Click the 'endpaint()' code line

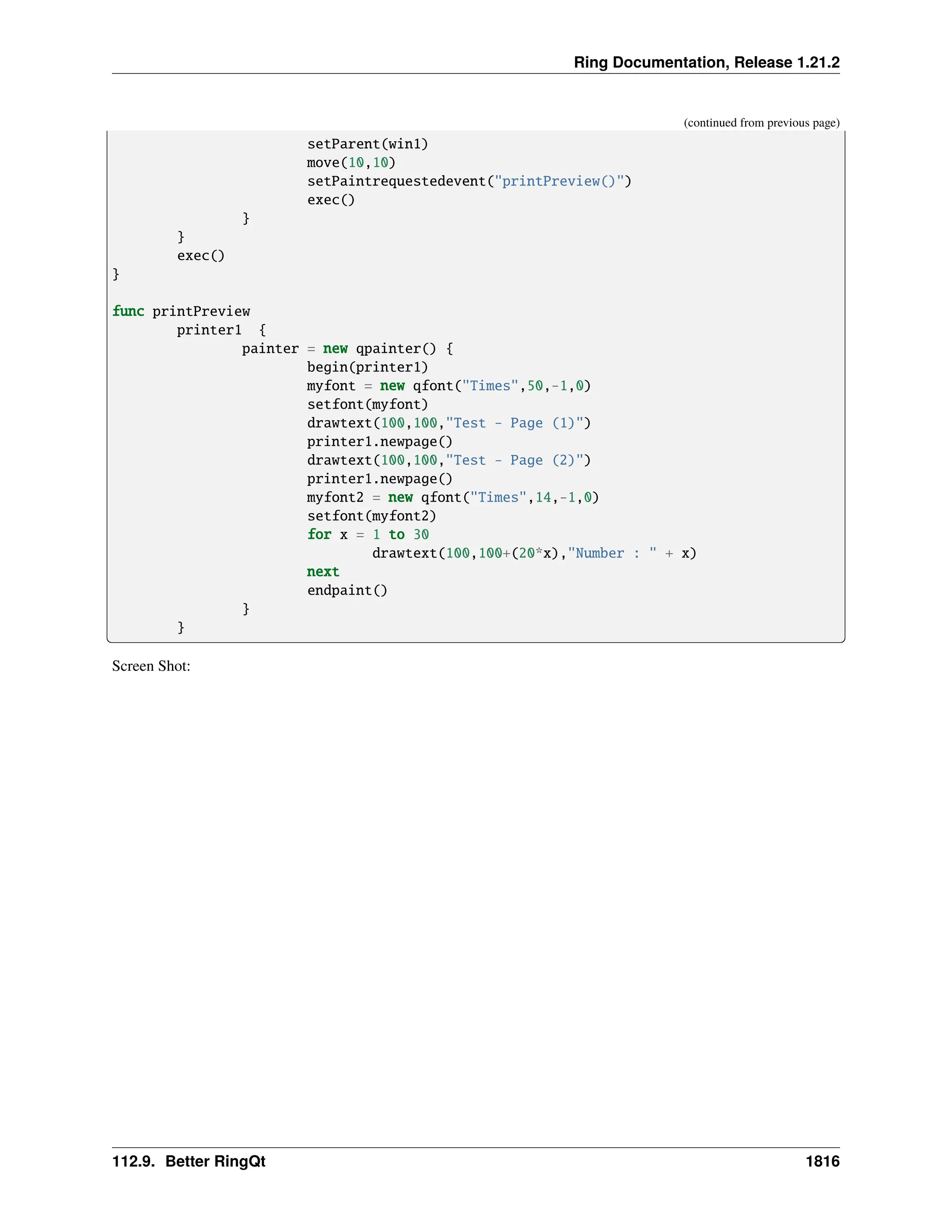347,590
